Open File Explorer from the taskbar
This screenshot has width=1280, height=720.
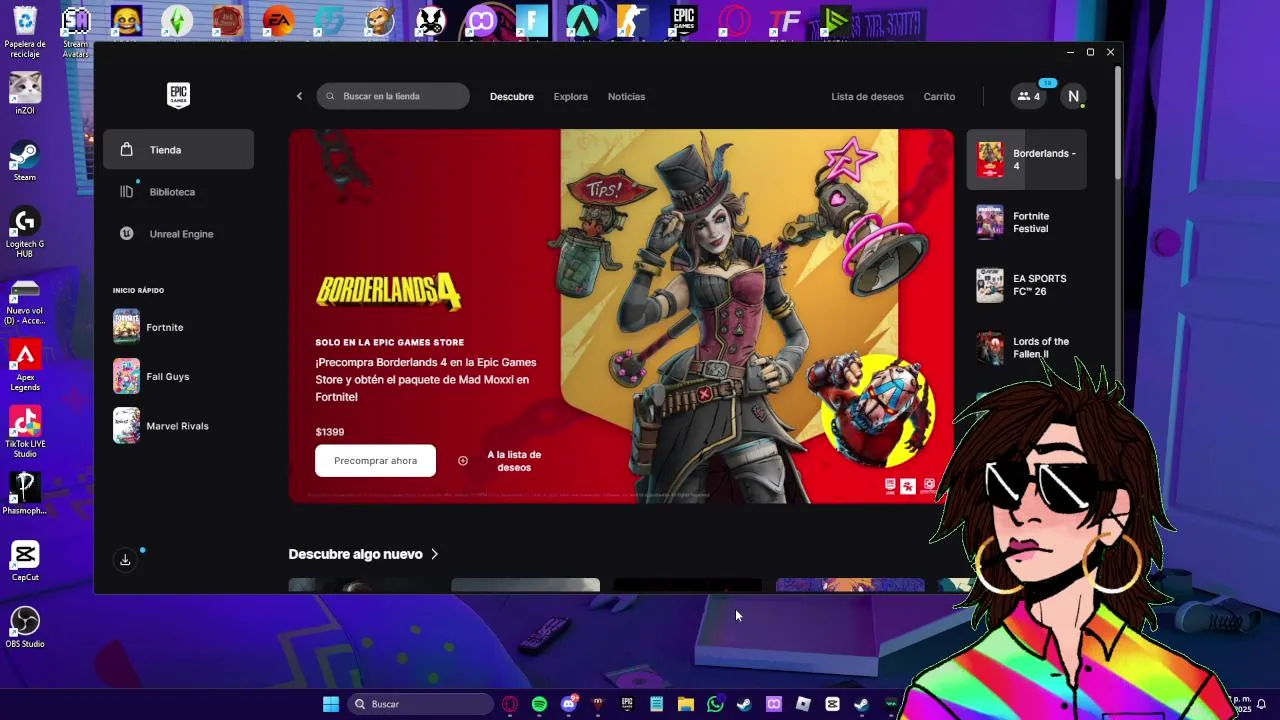(x=686, y=704)
